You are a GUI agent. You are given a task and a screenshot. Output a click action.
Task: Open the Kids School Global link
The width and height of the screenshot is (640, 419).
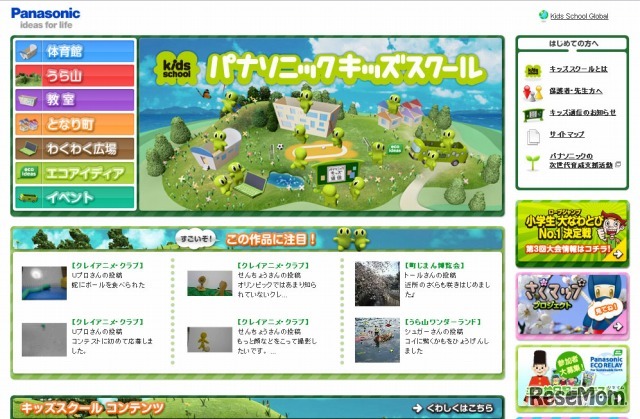pos(579,16)
